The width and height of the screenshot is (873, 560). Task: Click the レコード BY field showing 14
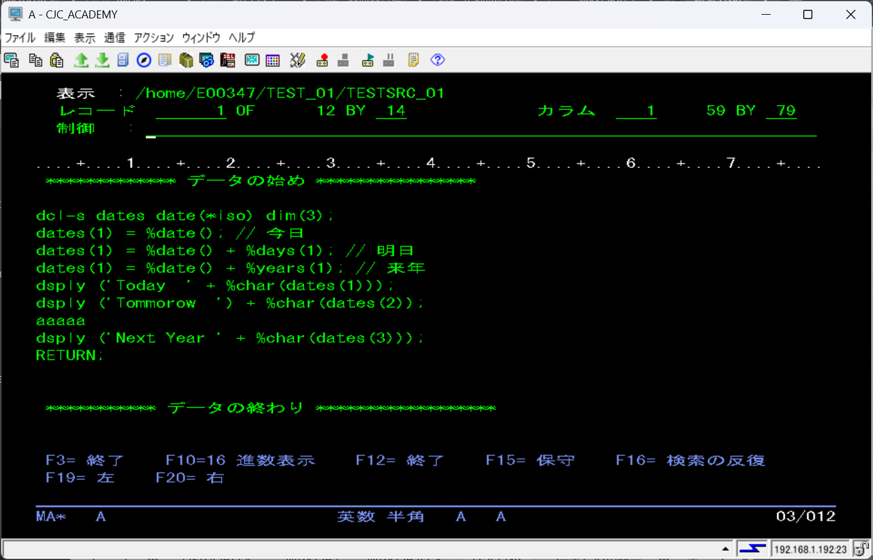[391, 111]
